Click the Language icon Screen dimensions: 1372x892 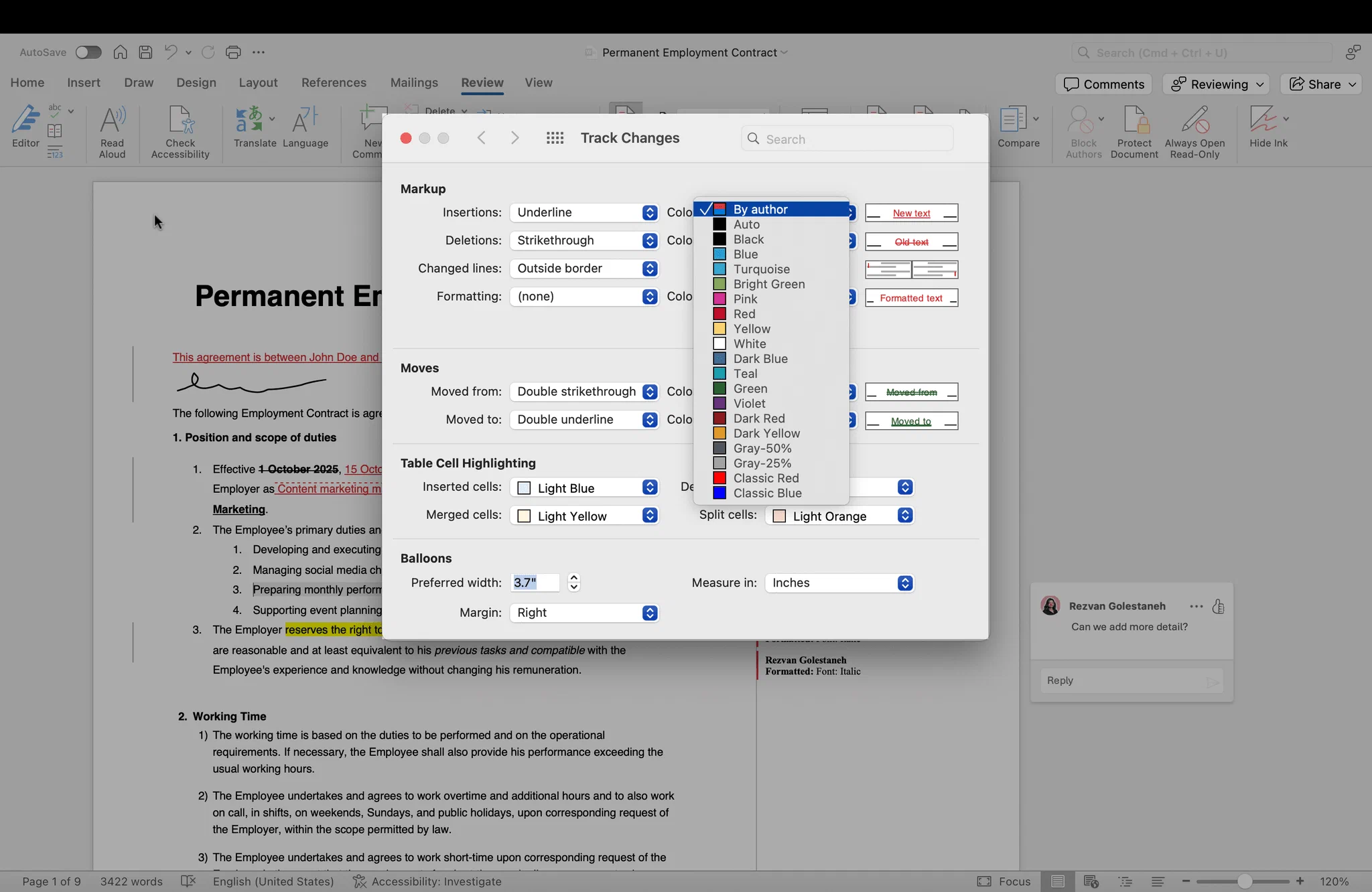[305, 126]
